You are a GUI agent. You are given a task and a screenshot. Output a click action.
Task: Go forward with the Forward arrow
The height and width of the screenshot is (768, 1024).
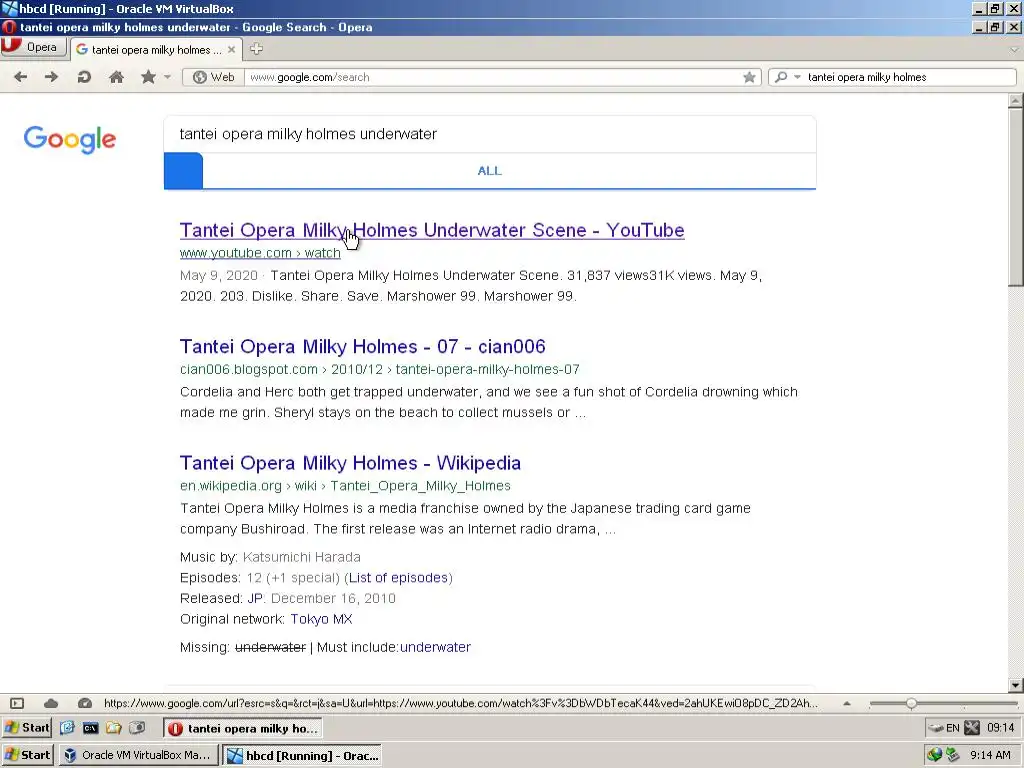point(52,77)
